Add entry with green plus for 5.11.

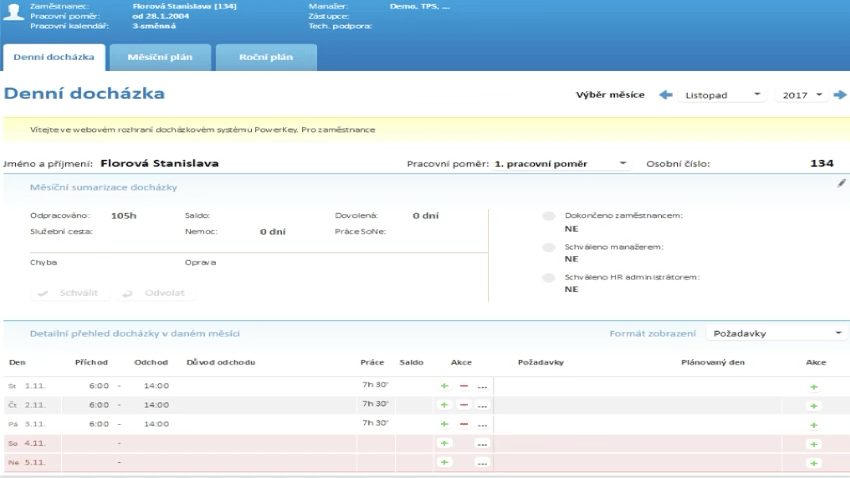445,462
